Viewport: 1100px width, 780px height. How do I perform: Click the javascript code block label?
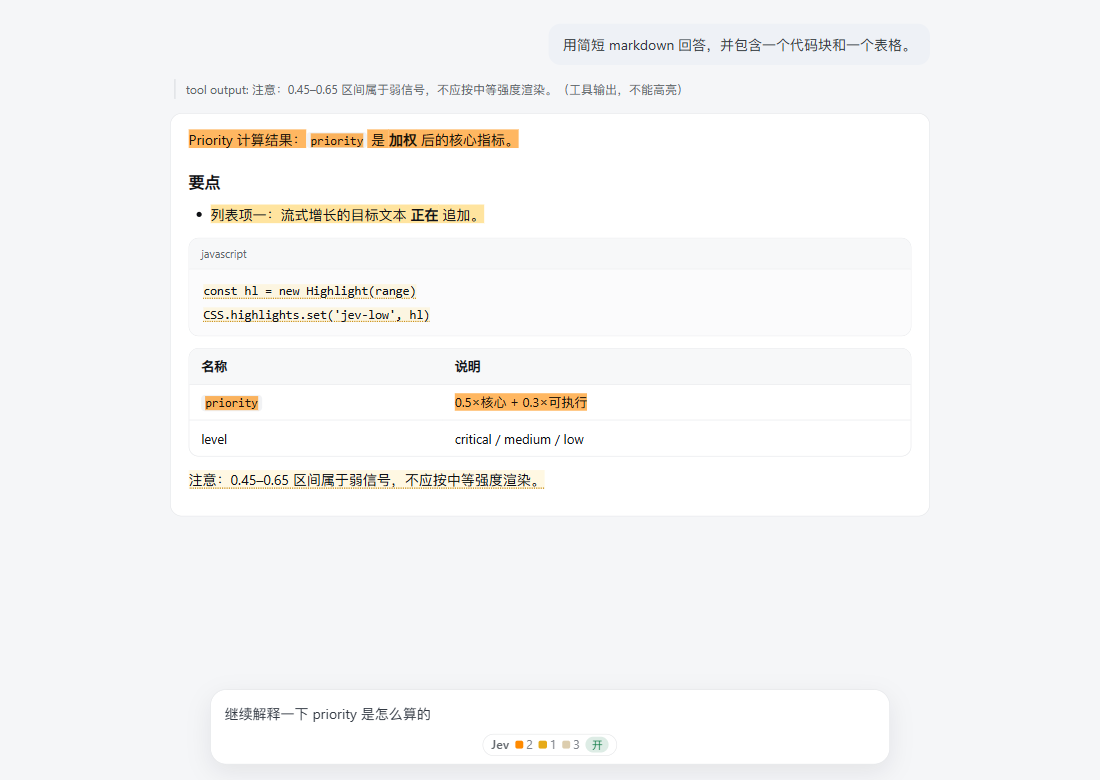coord(224,254)
